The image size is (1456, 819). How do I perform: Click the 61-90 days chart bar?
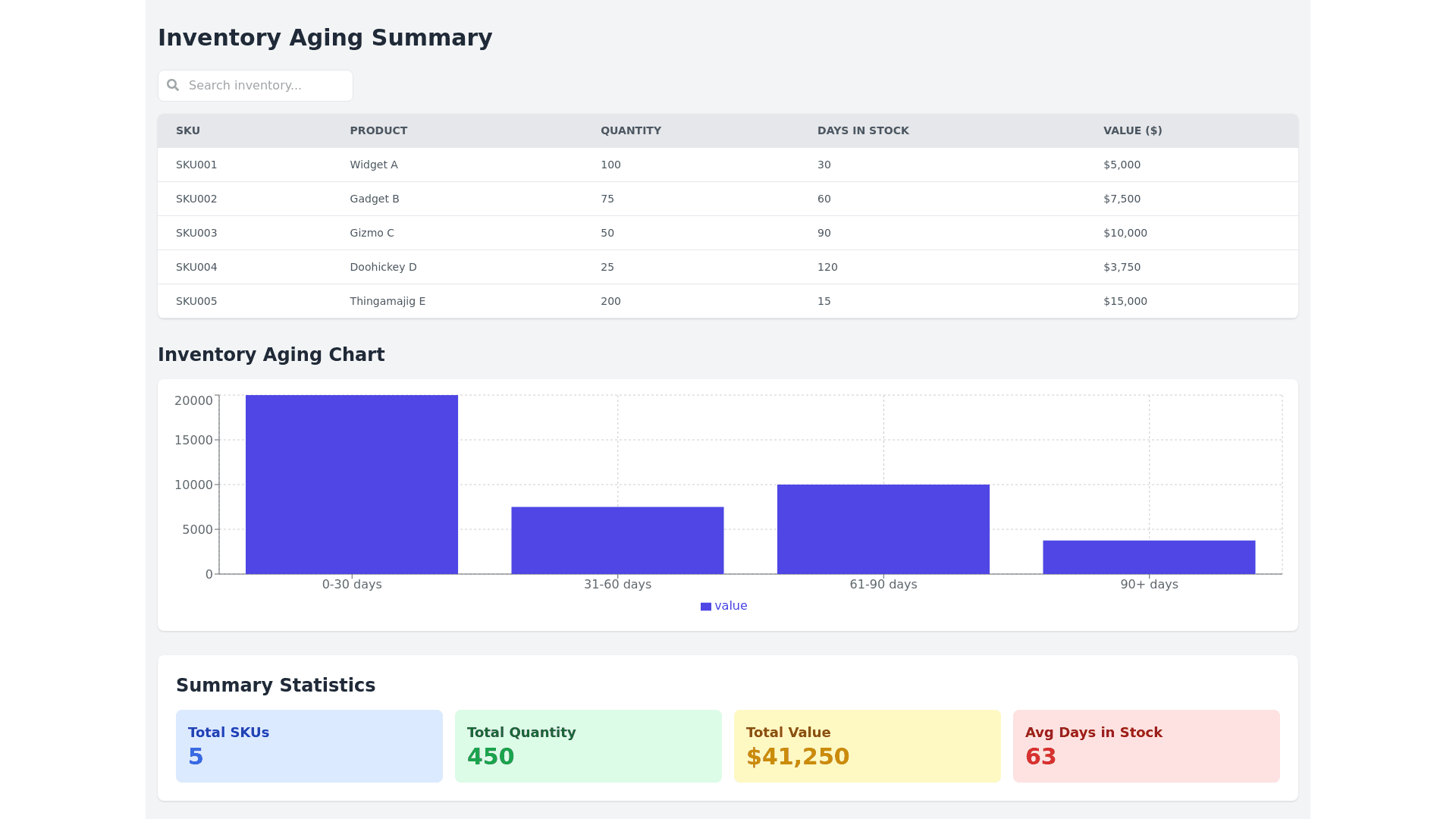coord(883,529)
